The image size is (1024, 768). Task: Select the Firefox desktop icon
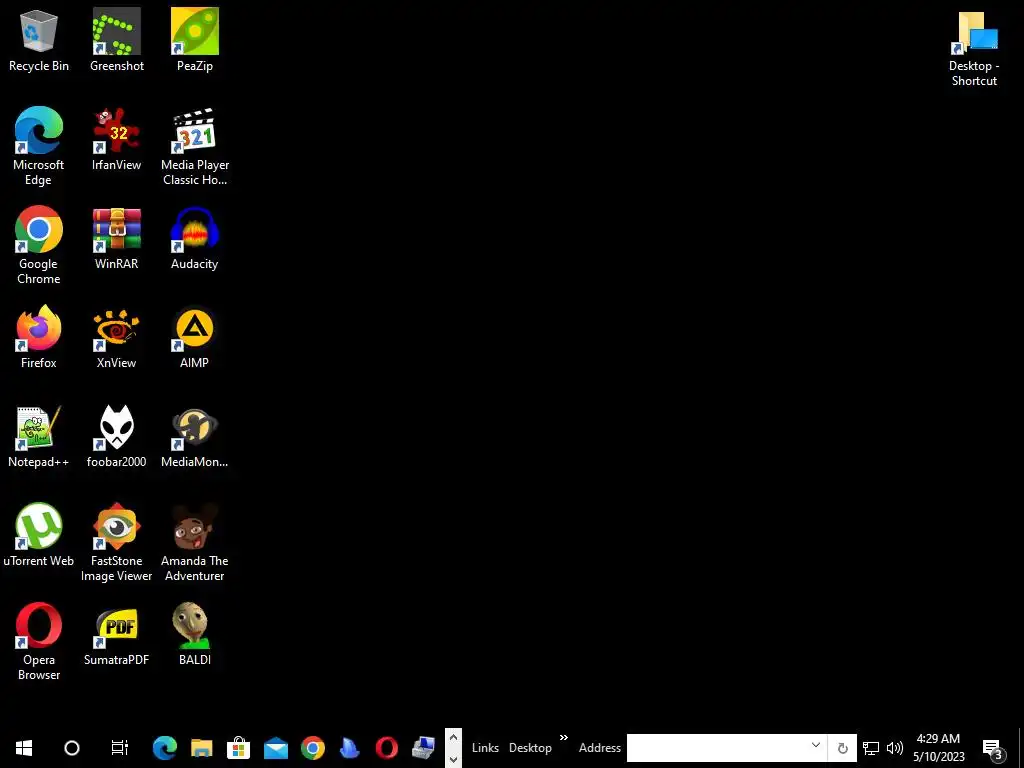point(39,338)
